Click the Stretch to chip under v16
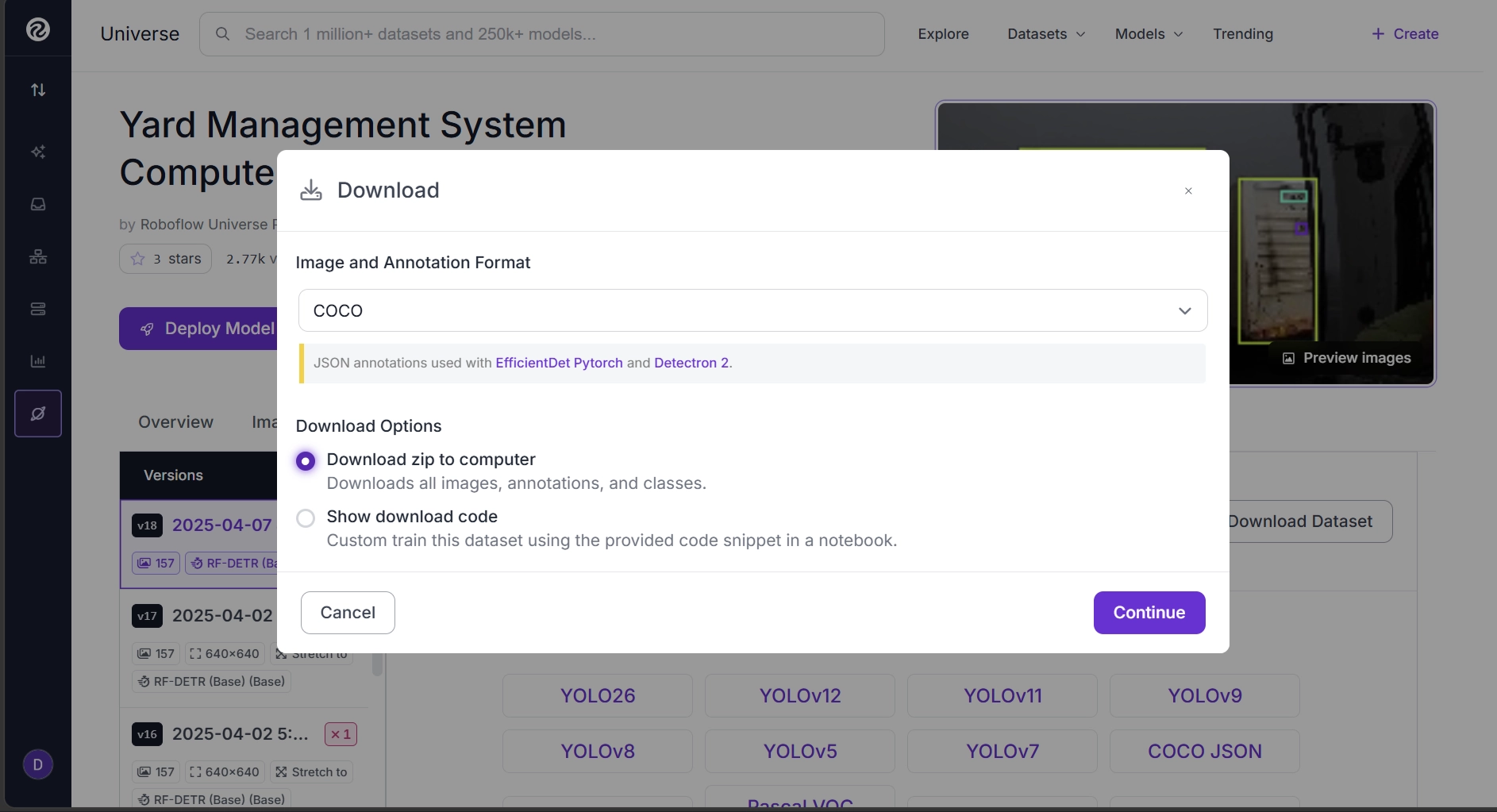 (x=312, y=772)
